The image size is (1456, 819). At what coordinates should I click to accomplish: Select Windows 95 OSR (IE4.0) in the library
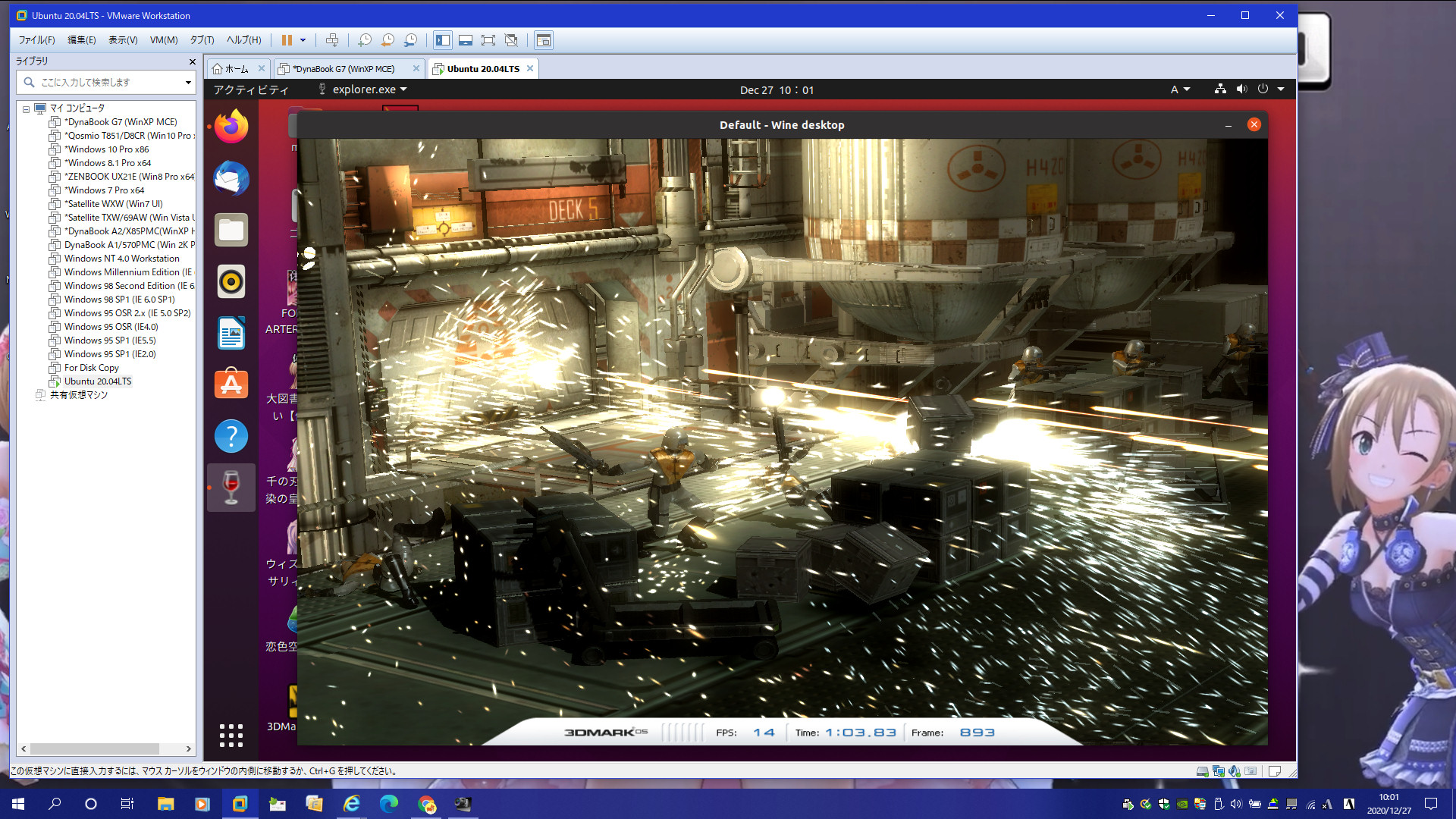pyautogui.click(x=111, y=327)
